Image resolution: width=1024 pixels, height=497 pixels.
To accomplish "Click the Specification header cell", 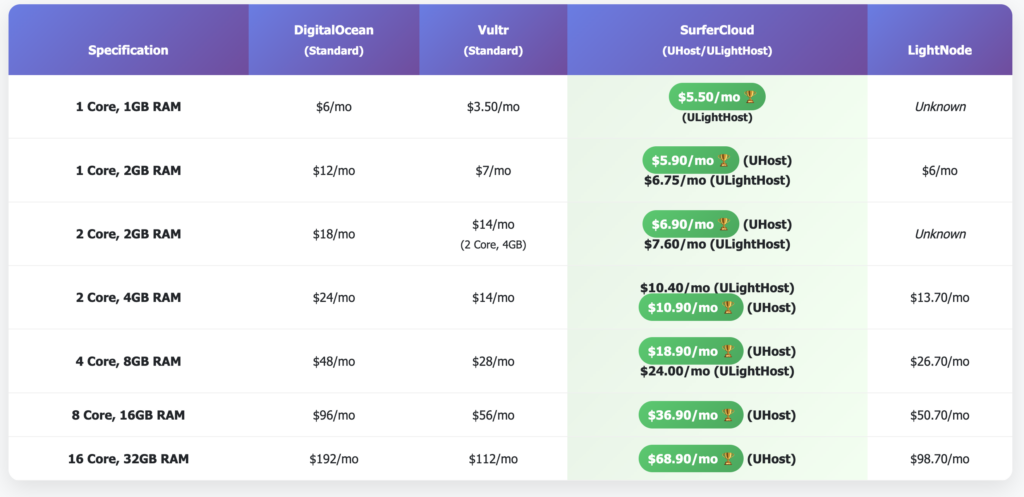I will [128, 49].
